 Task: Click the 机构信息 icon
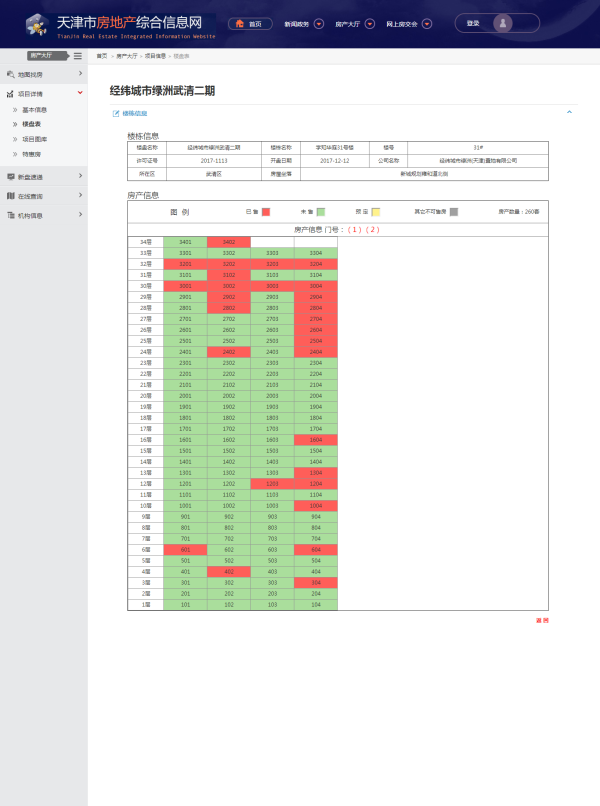tap(11, 215)
